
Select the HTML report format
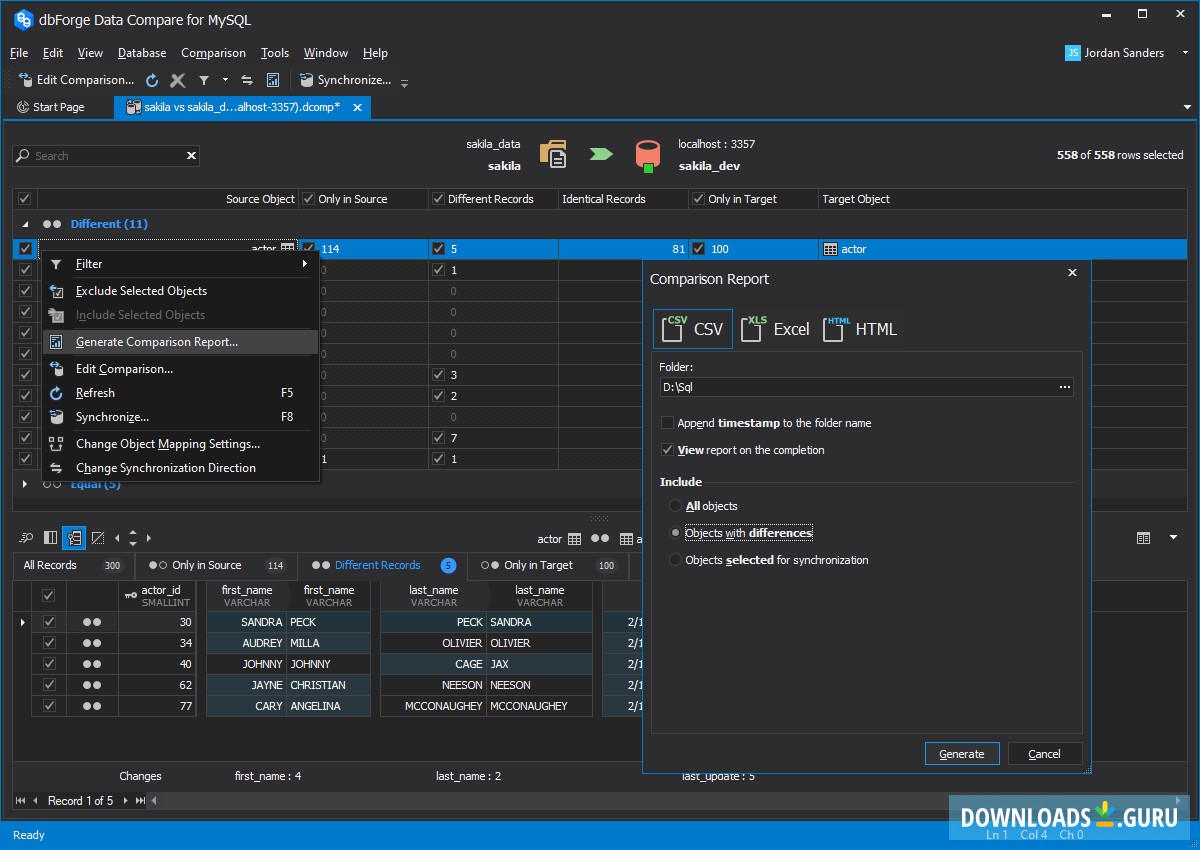859,328
